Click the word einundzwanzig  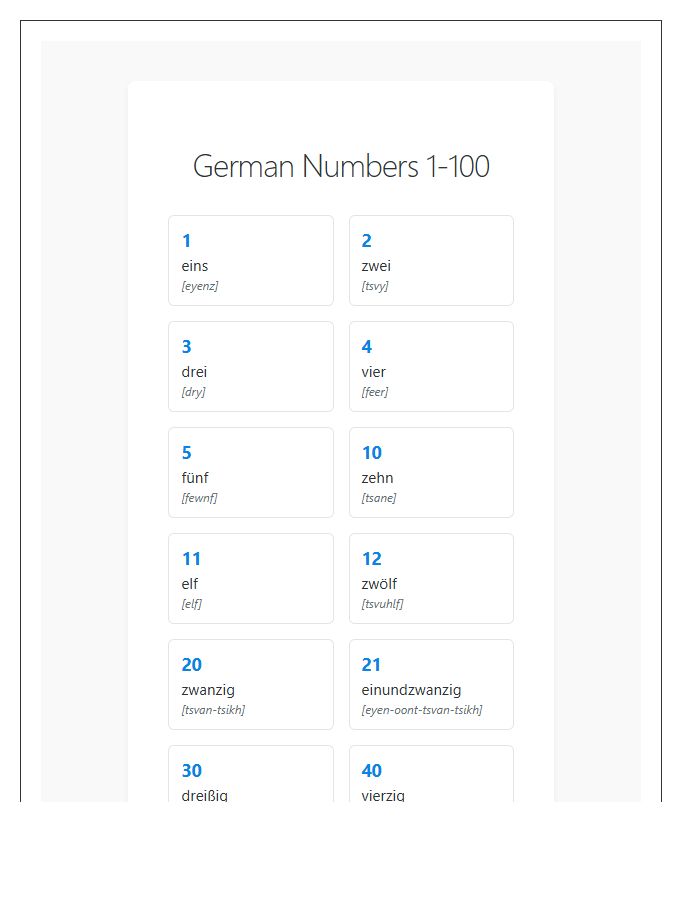(411, 690)
